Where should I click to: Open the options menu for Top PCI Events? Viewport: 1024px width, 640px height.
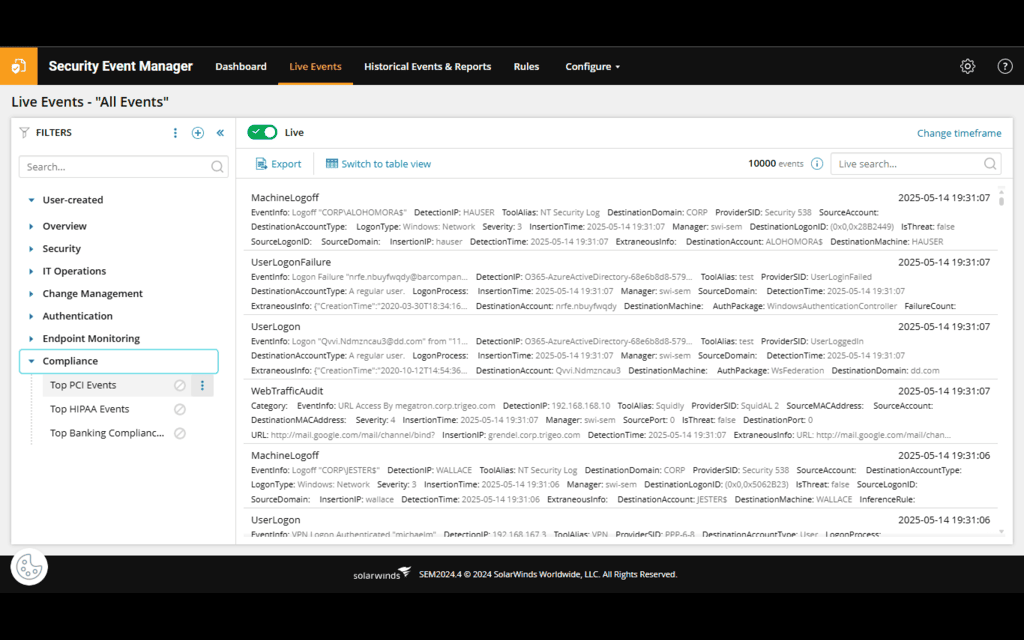pyautogui.click(x=203, y=385)
